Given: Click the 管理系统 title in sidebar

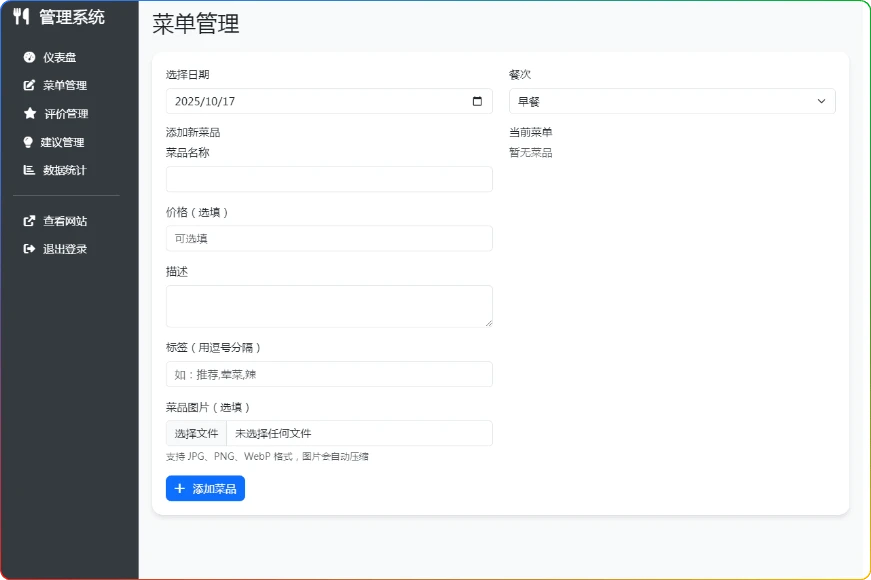Looking at the screenshot, I should [71, 17].
